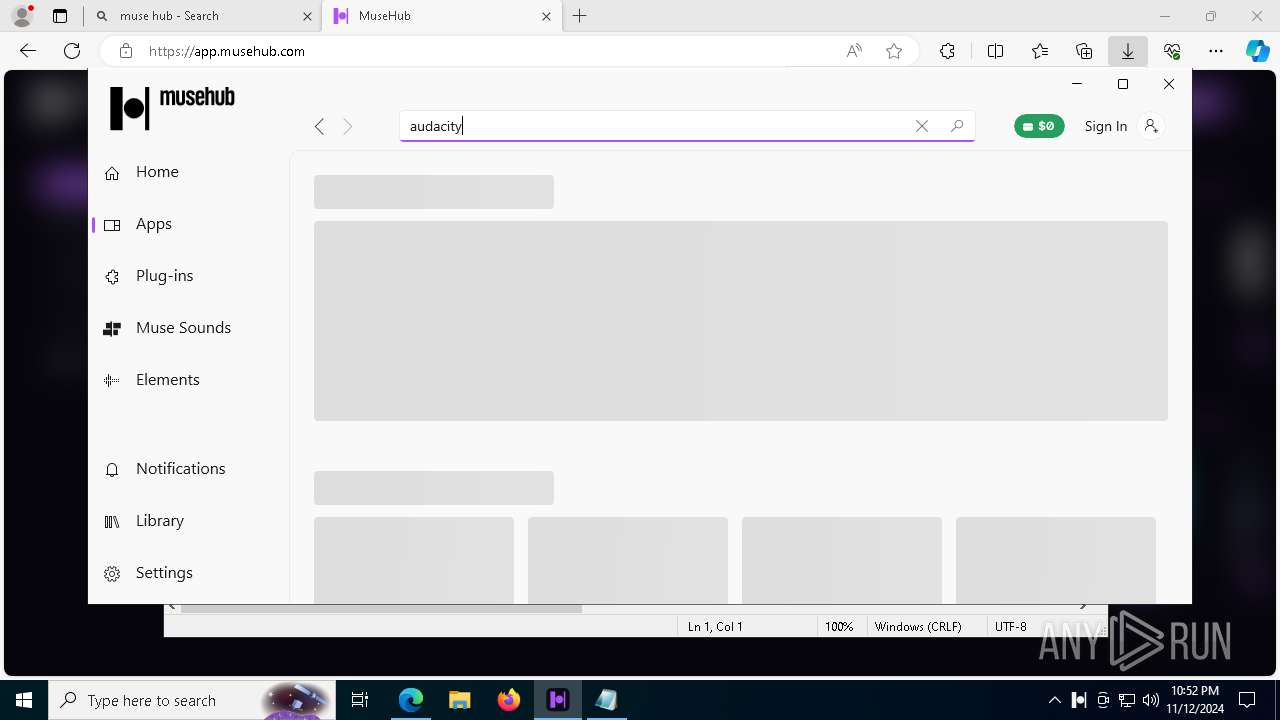Navigate forward with MuseHub forward arrow
The height and width of the screenshot is (720, 1280).
click(x=348, y=126)
